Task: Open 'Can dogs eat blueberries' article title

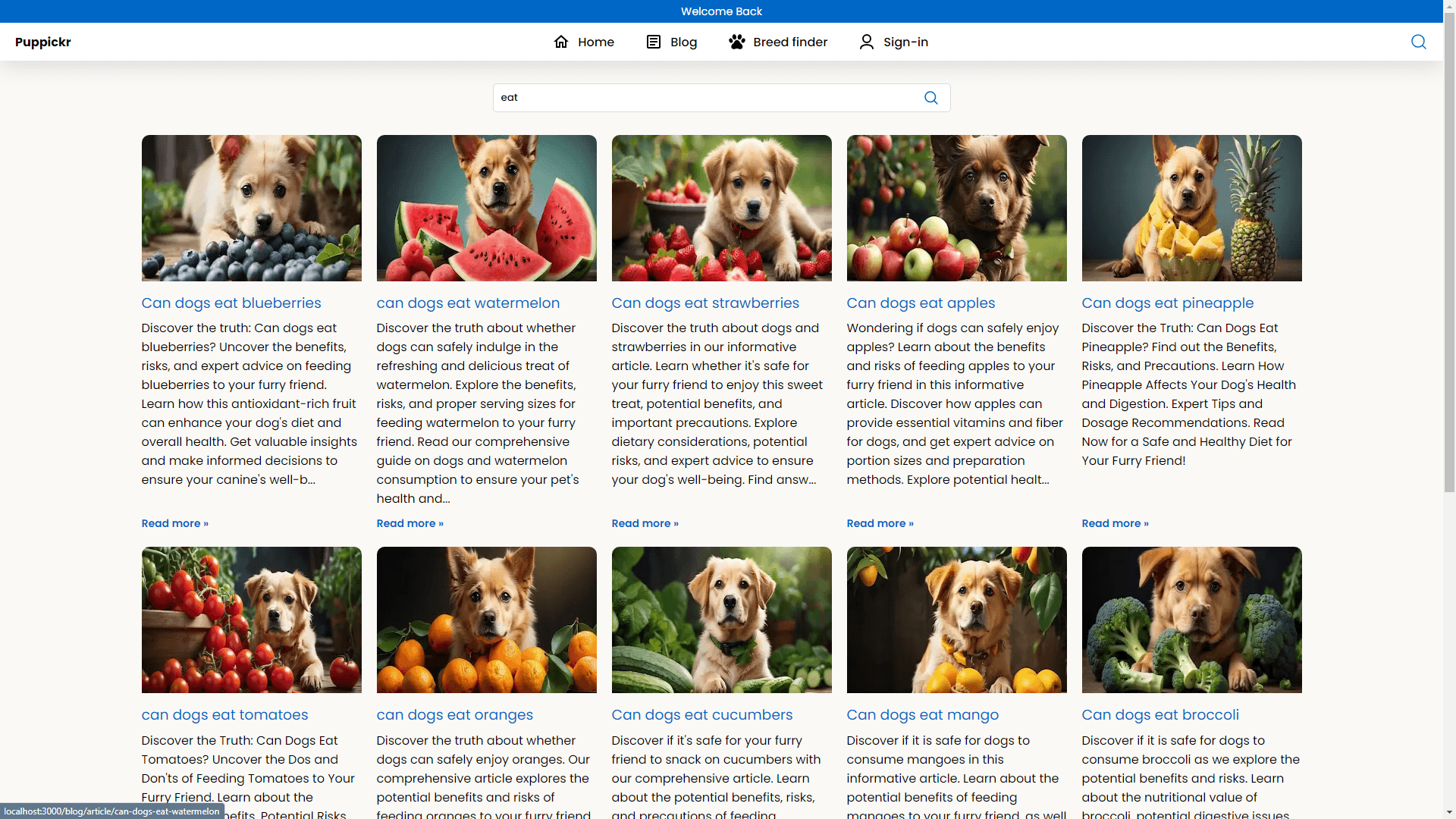Action: pyautogui.click(x=231, y=303)
